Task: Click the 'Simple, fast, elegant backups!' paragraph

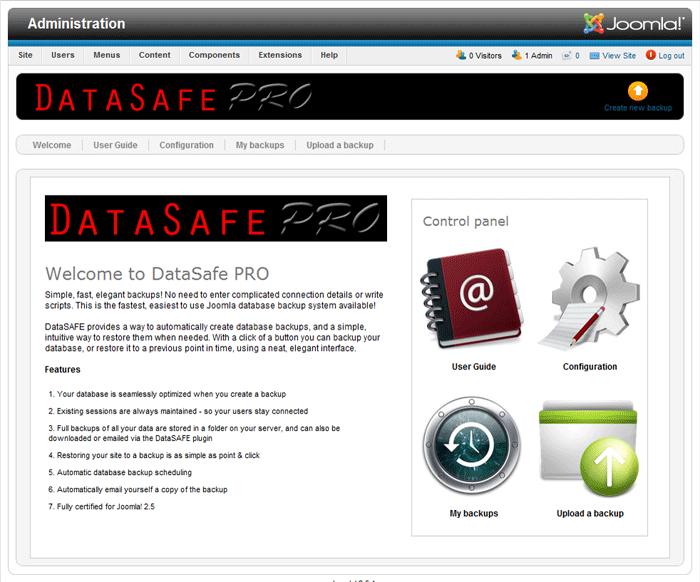Action: tap(214, 300)
